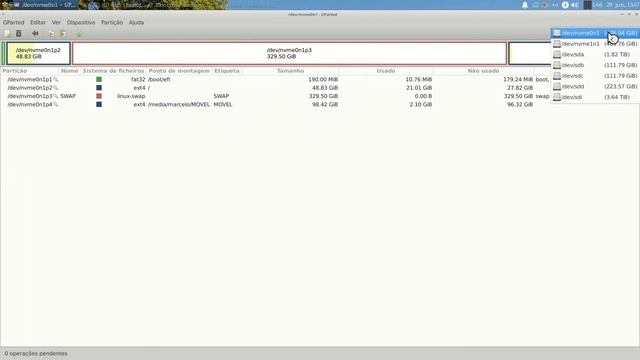
Task: Click the round white indicator icon in the panel
Action: point(565,5)
